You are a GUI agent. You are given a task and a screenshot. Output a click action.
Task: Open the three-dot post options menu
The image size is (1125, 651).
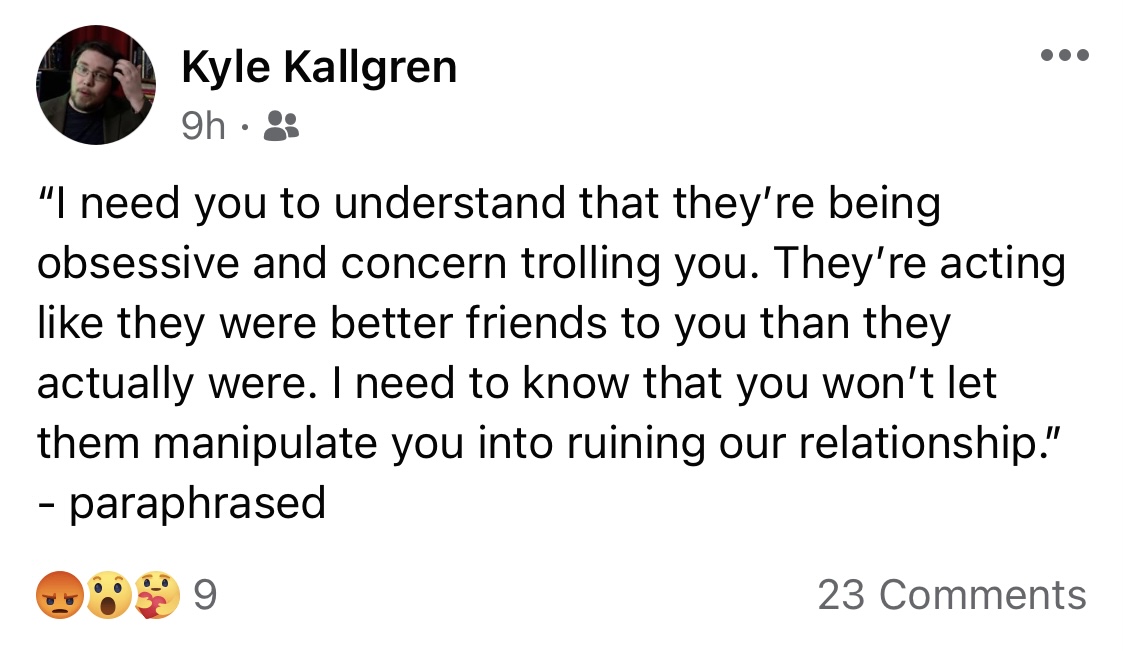tap(1065, 55)
